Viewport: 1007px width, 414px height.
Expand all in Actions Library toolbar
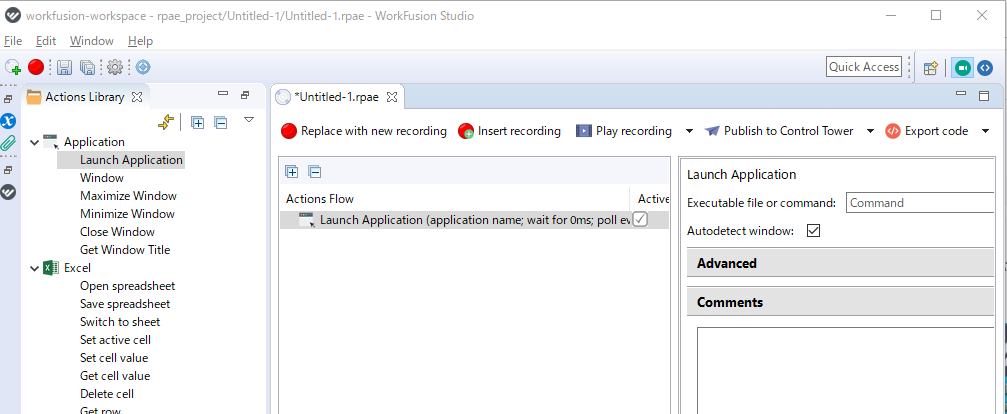tap(198, 122)
